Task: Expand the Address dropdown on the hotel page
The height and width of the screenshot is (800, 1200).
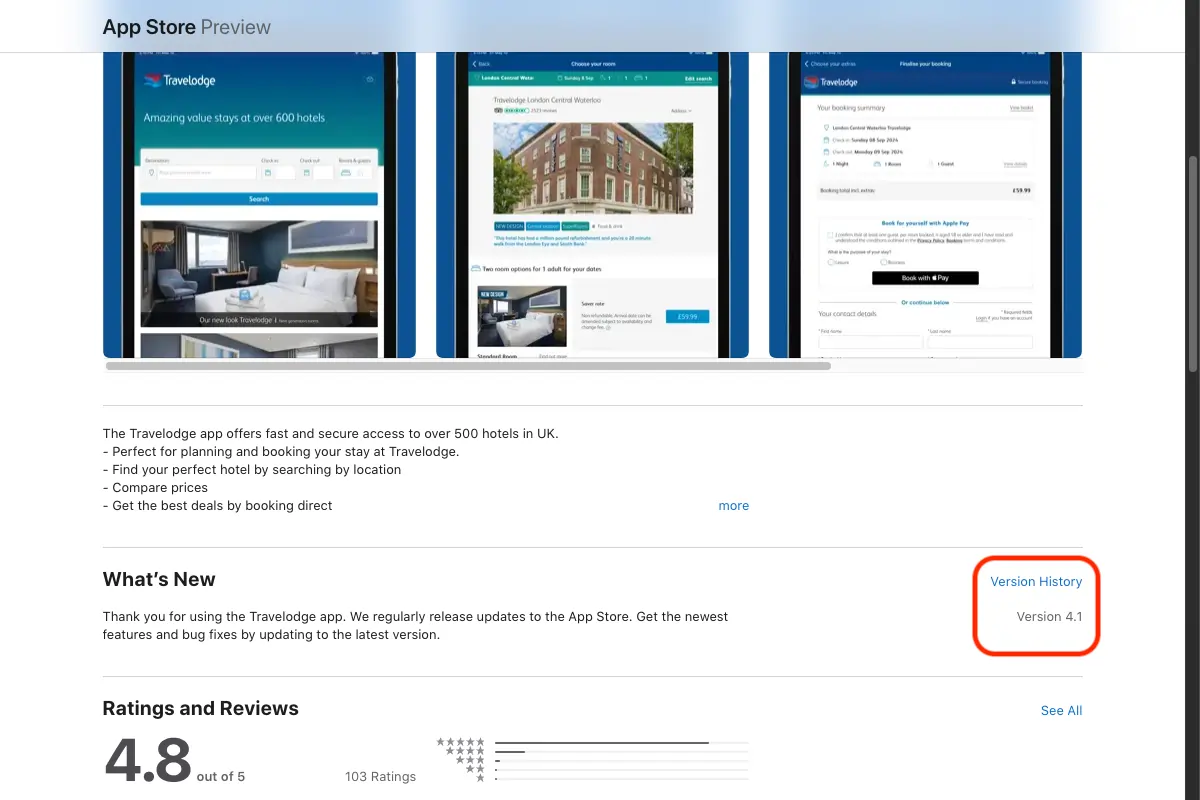Action: (680, 111)
